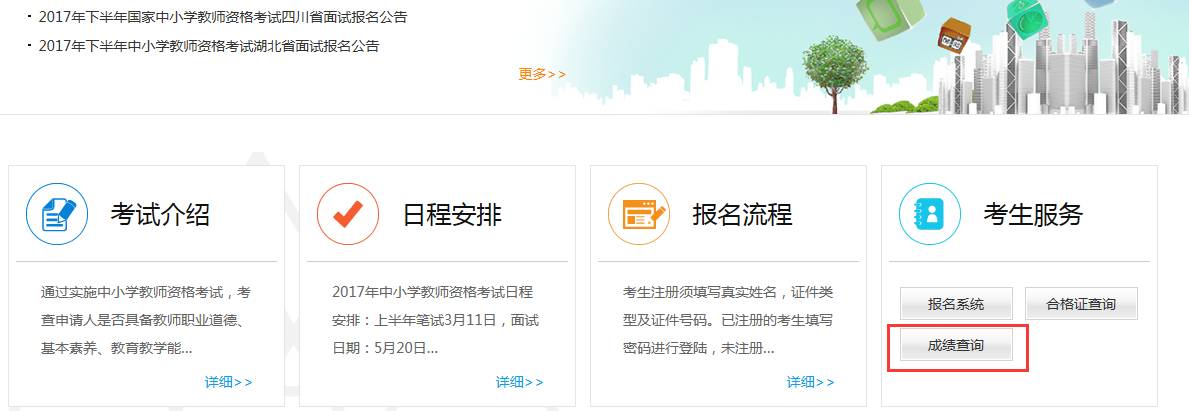Click the cyan 考生服务 contact-book icon
1189x411 pixels.
click(930, 215)
